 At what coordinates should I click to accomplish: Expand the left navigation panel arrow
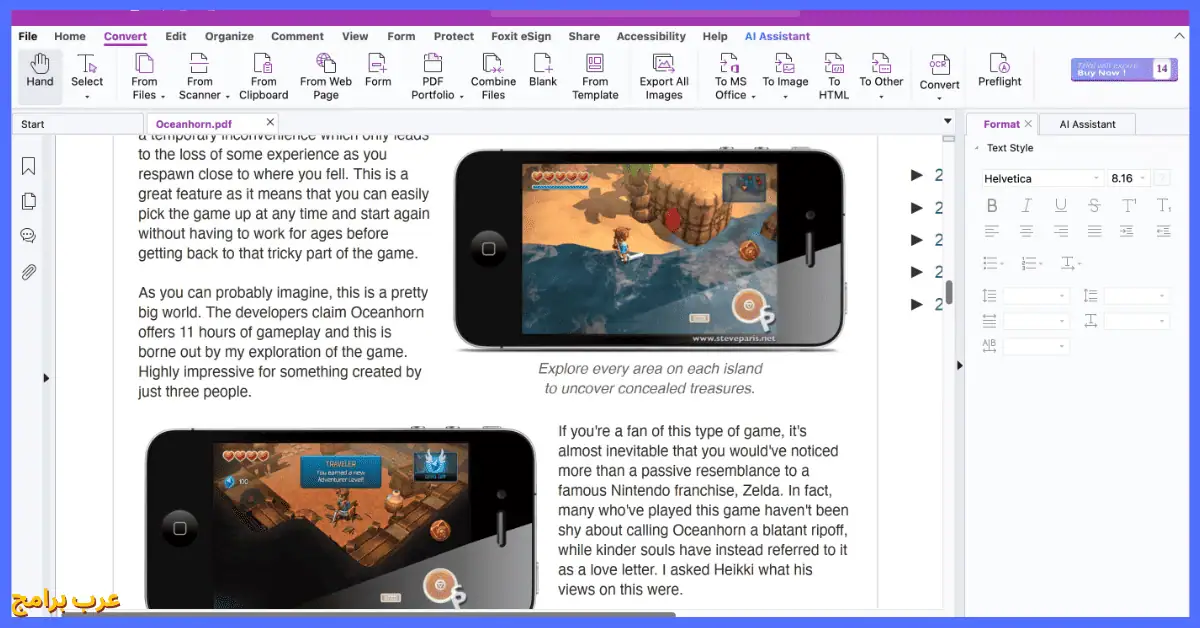[46, 378]
